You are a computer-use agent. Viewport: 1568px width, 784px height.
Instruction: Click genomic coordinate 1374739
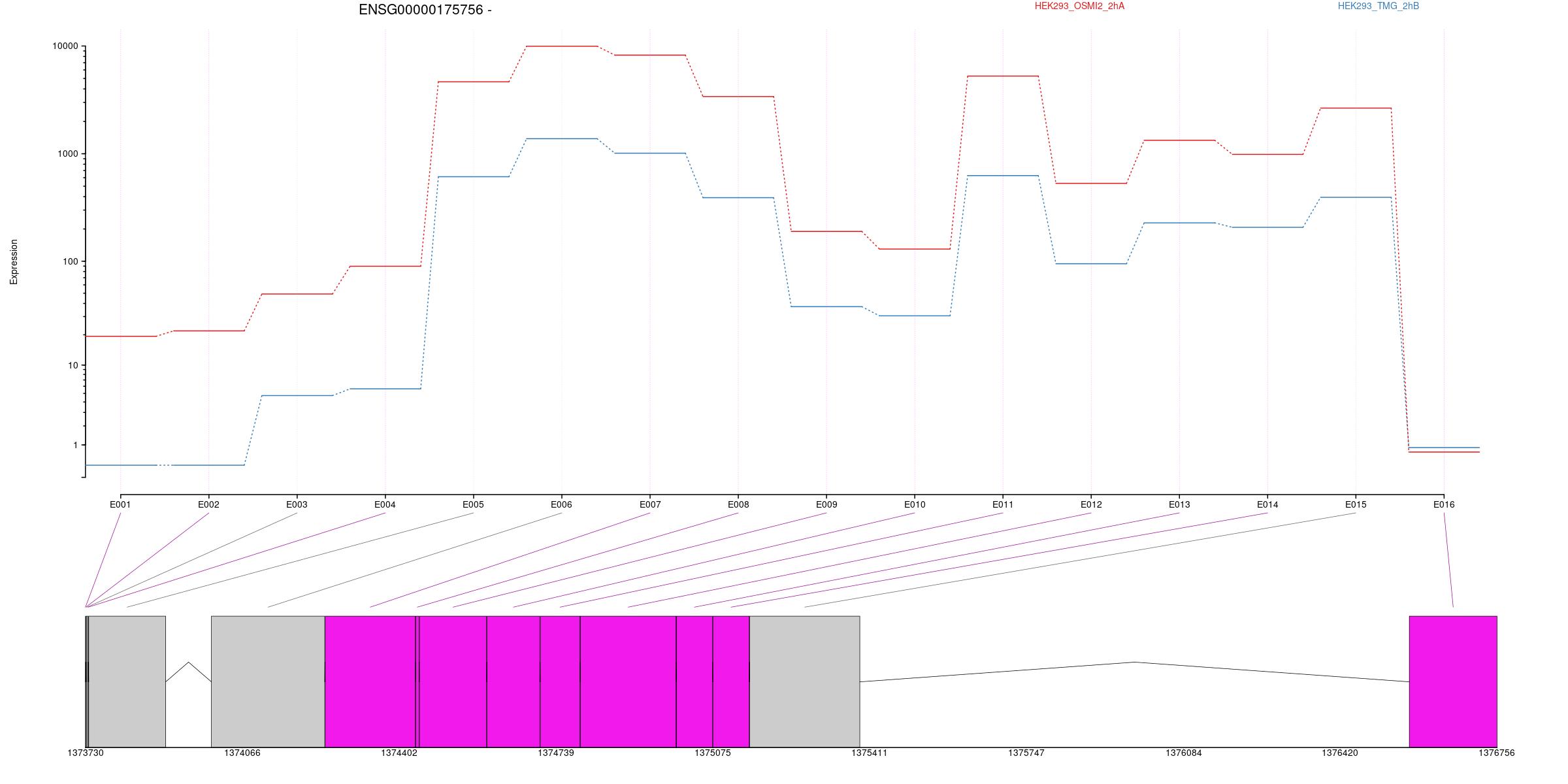556,753
